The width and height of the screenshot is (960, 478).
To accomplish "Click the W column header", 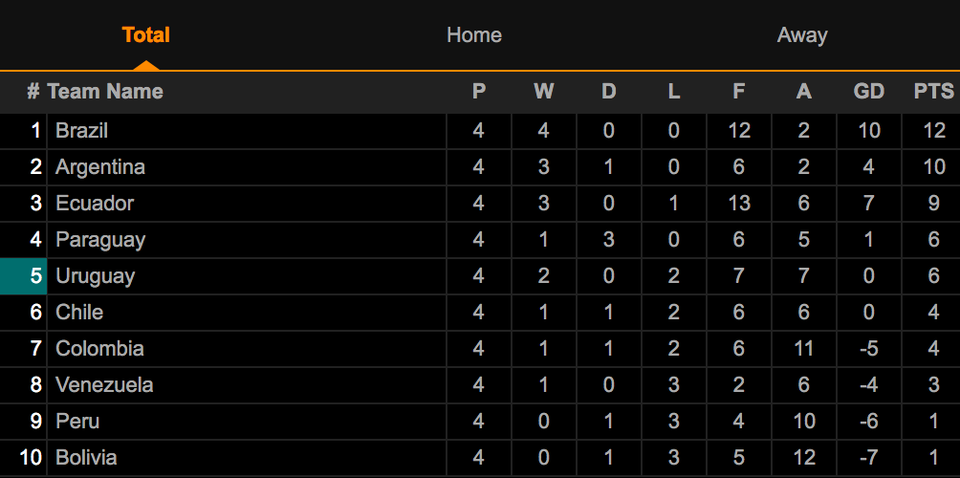I will point(544,92).
